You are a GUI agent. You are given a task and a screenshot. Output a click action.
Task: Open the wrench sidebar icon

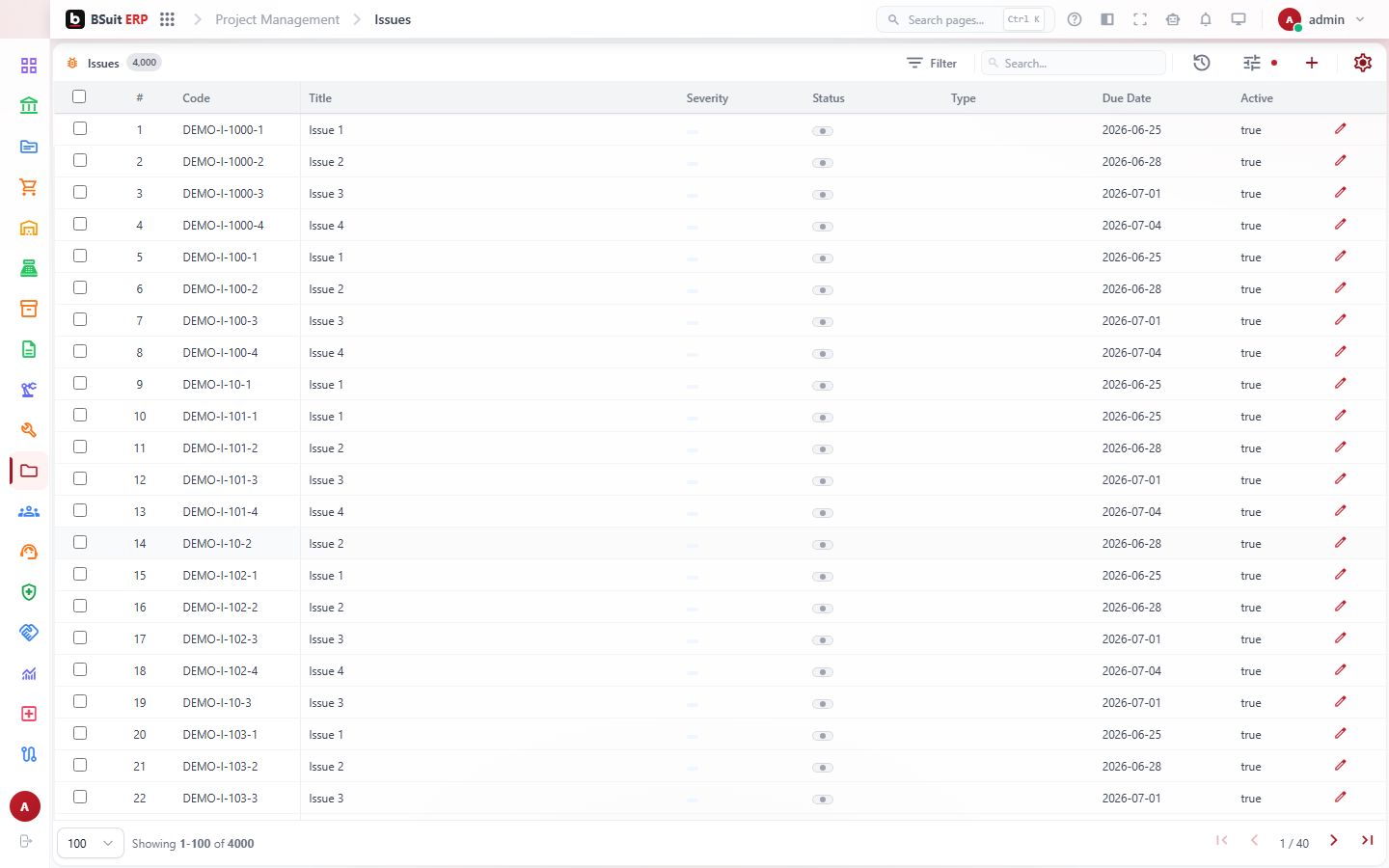pos(29,430)
